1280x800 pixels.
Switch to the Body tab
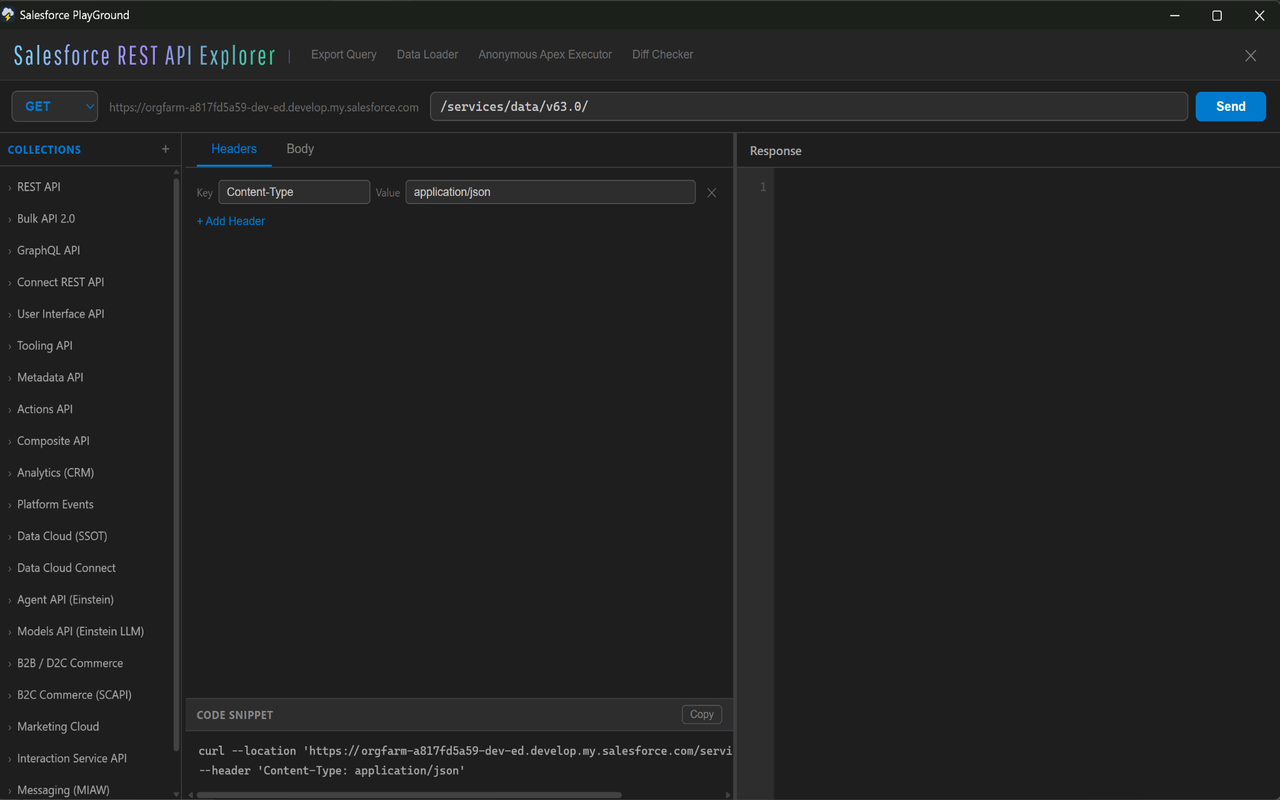[300, 149]
